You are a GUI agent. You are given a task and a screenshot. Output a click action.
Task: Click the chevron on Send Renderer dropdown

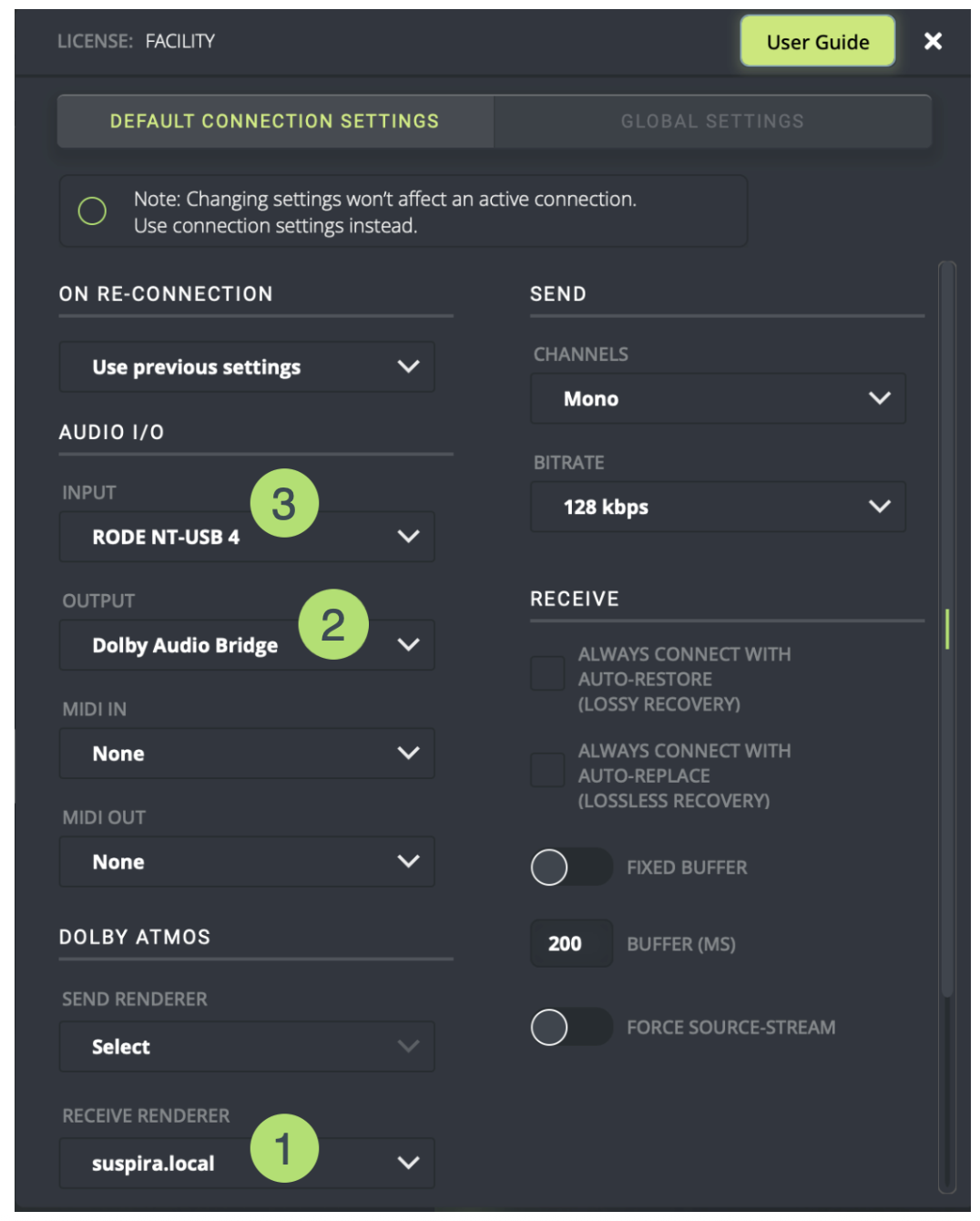tap(409, 1046)
